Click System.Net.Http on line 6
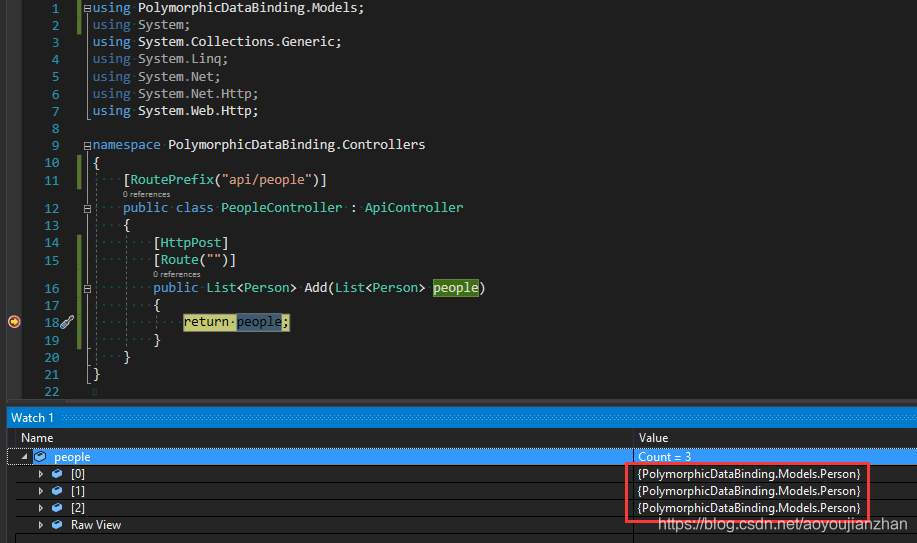This screenshot has width=917, height=543. coord(195,94)
